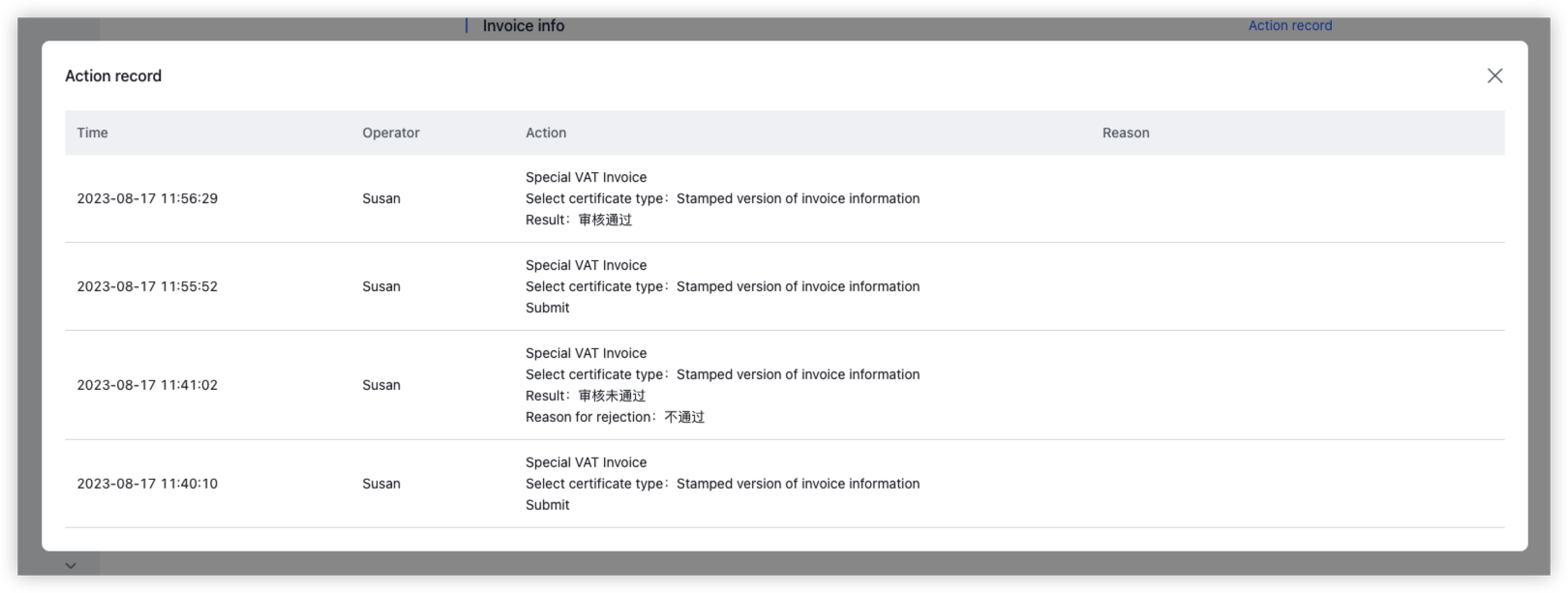Click the Time column header
The width and height of the screenshot is (1568, 593).
(x=93, y=133)
